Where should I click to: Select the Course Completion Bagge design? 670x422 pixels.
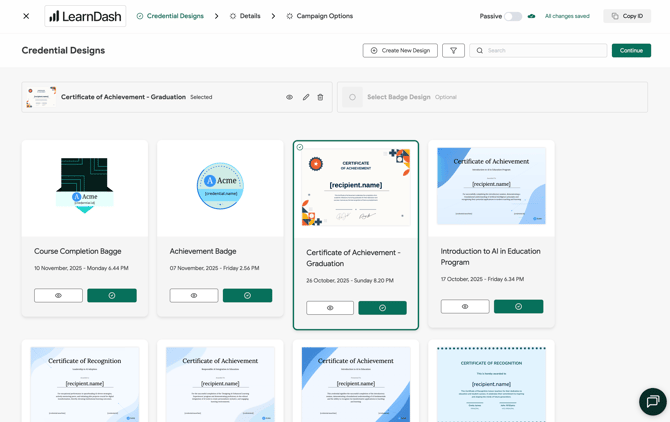[112, 296]
